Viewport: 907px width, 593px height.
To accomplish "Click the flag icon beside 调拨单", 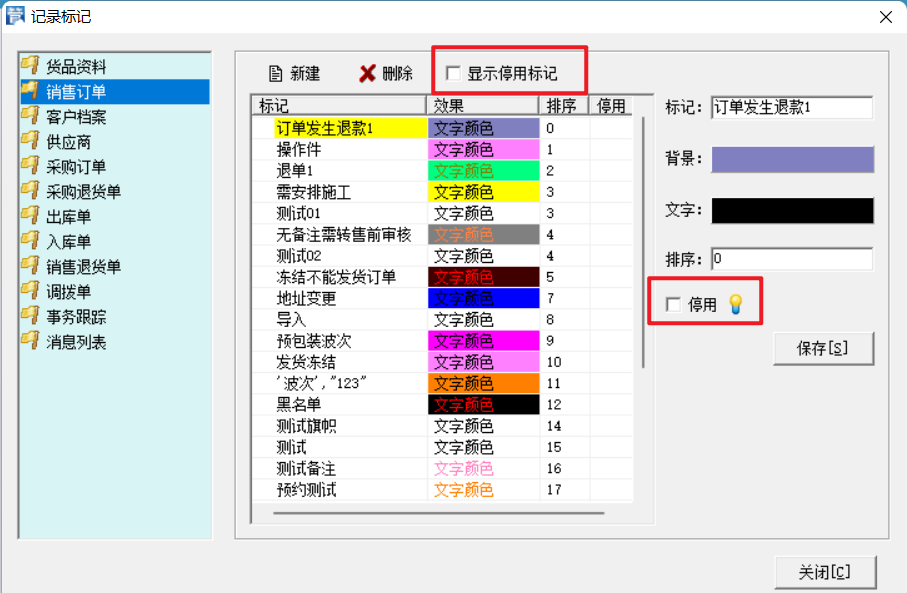I will point(30,290).
